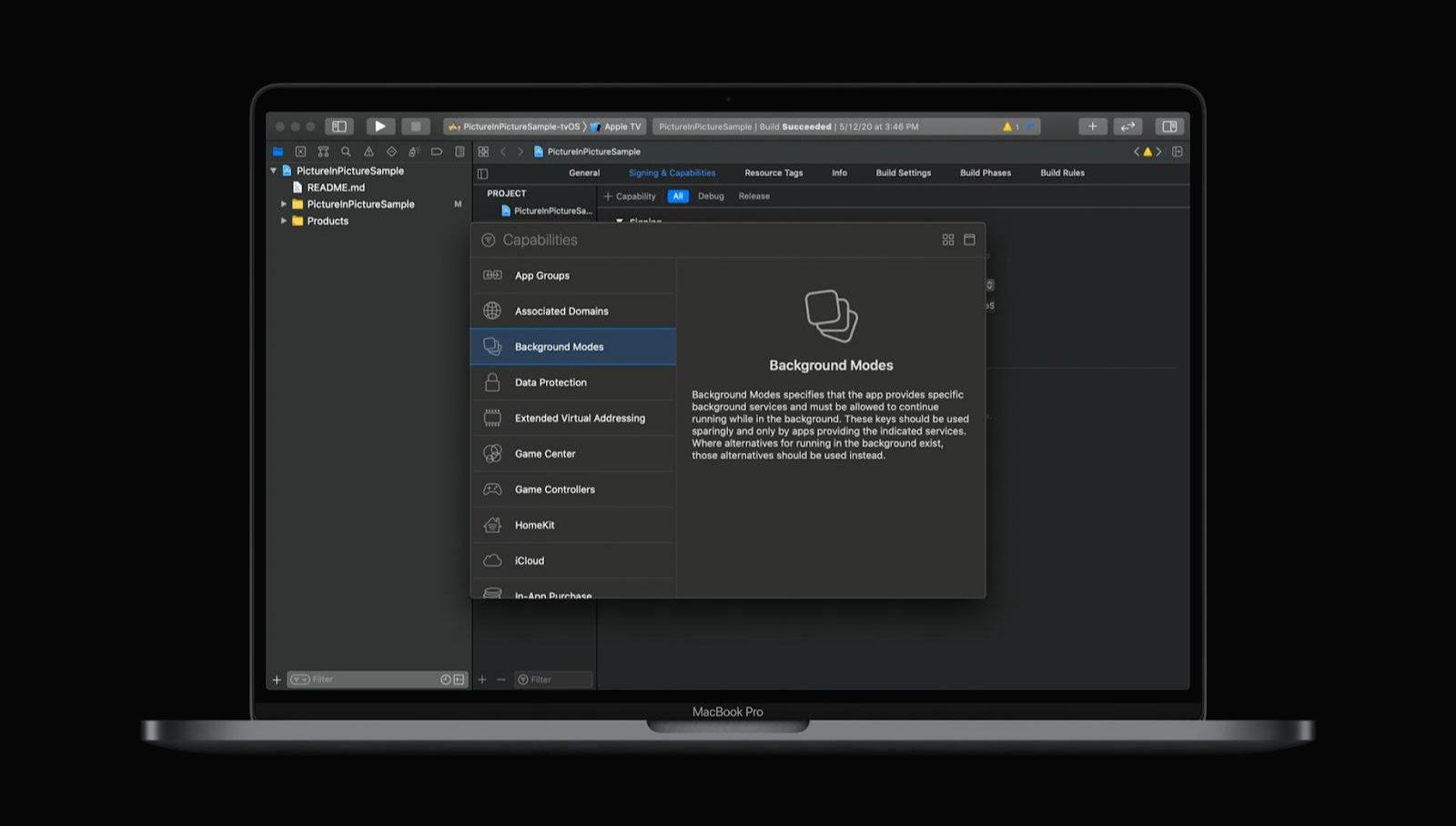Jump to the previous issue
The height and width of the screenshot is (826, 1456).
(1136, 152)
